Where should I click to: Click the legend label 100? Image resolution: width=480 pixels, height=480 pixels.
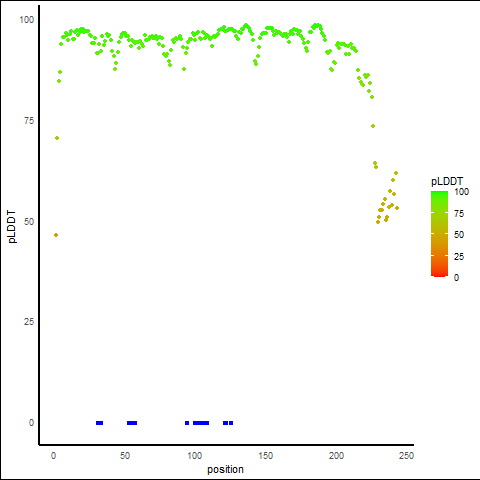[x=461, y=192]
